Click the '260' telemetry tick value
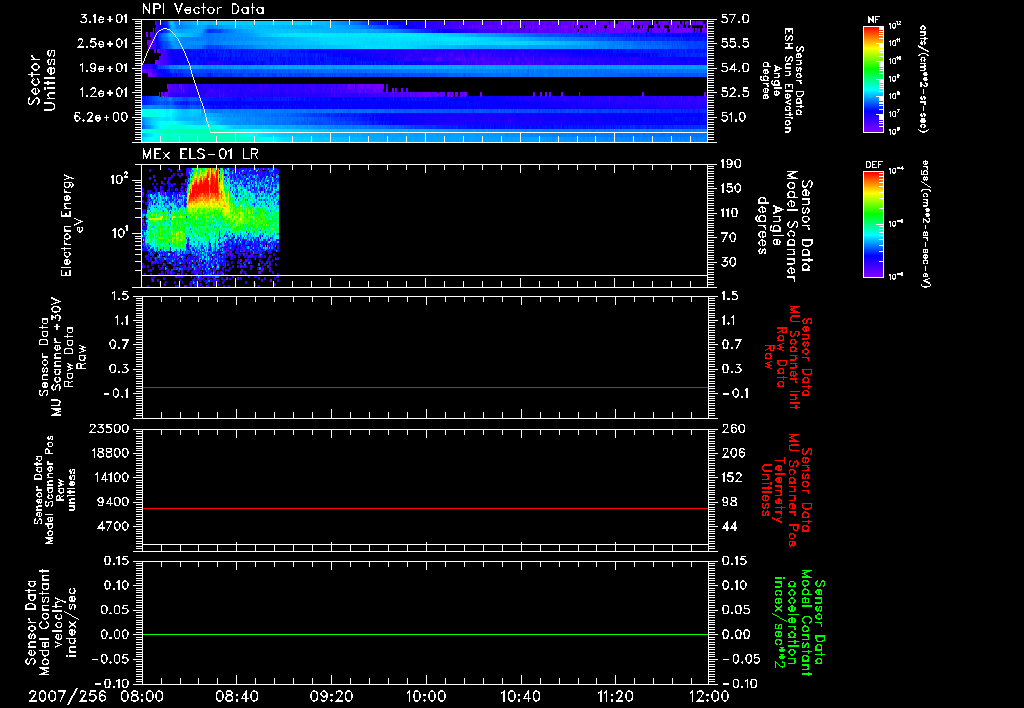 coord(731,428)
